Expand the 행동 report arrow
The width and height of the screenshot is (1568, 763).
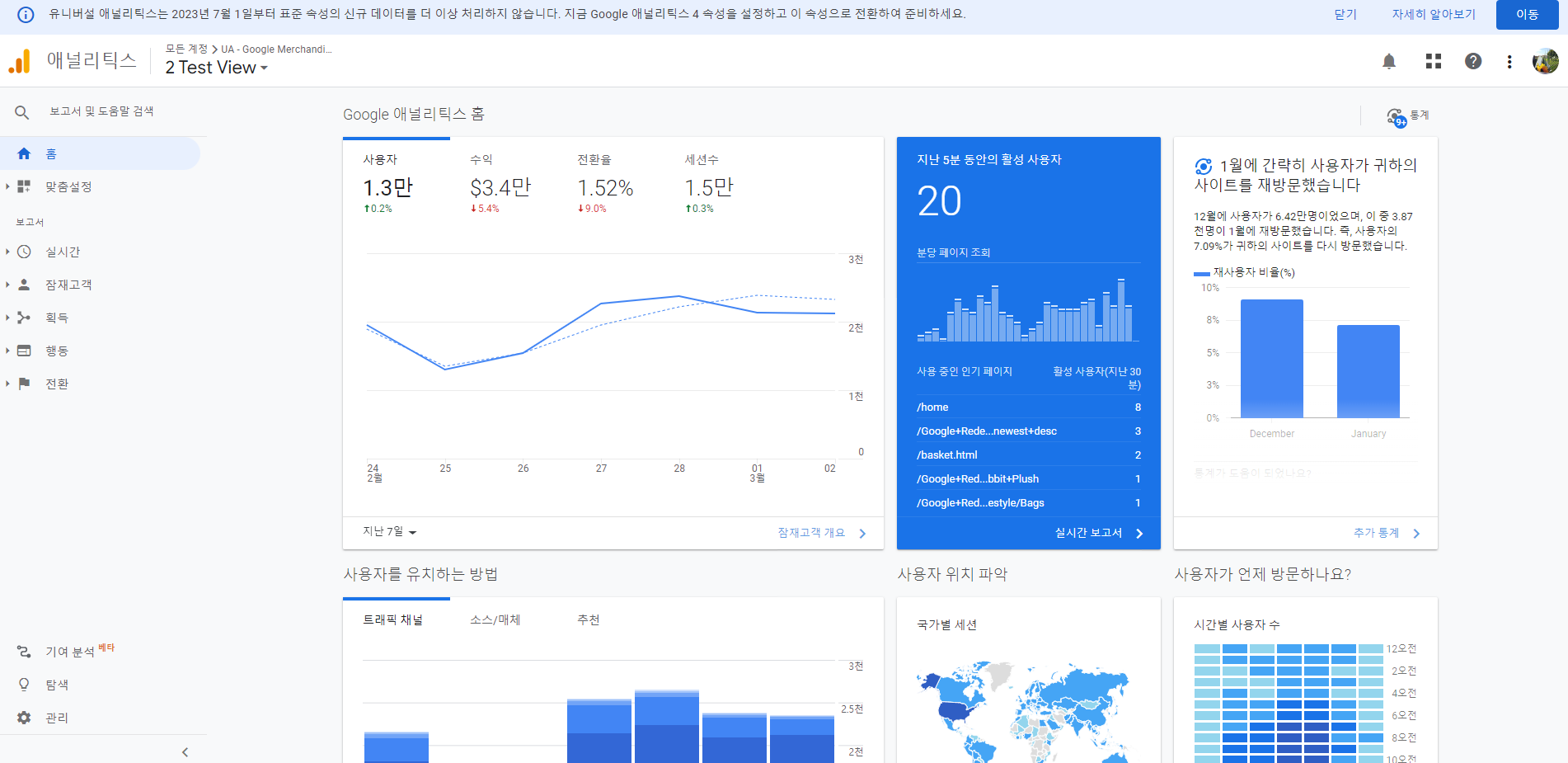click(x=7, y=351)
